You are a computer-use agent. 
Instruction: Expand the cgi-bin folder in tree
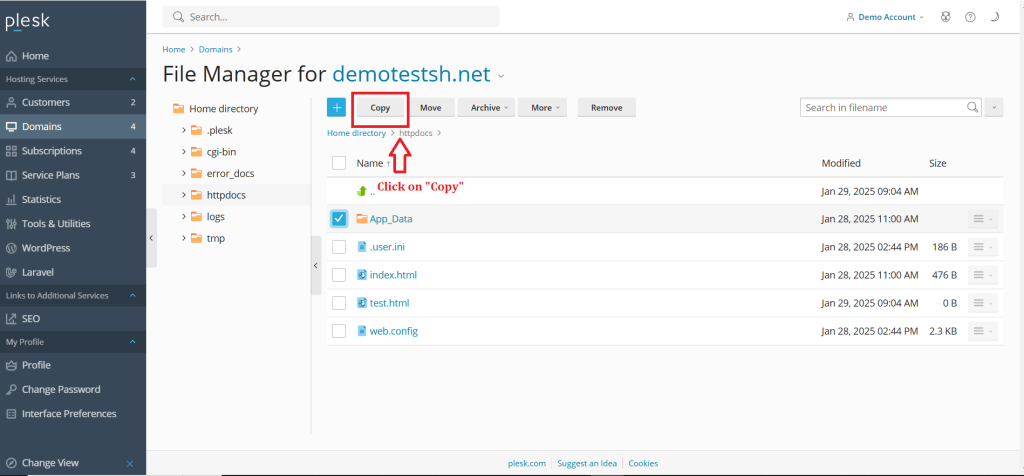184,152
